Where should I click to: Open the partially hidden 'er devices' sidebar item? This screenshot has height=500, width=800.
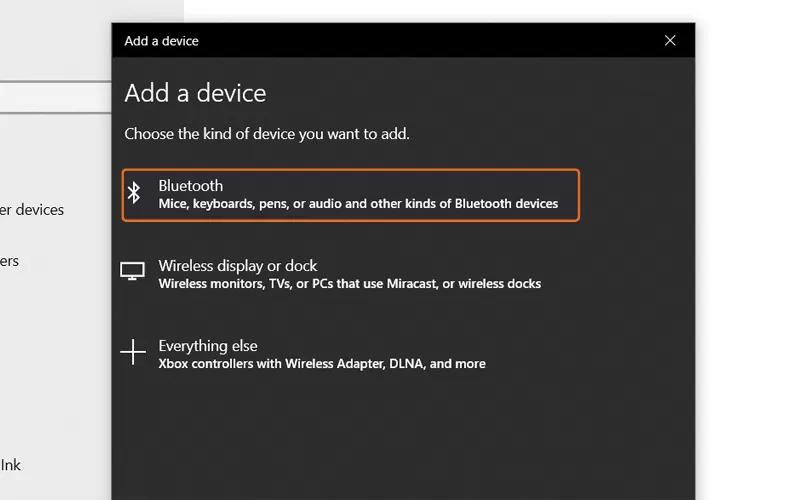[32, 210]
